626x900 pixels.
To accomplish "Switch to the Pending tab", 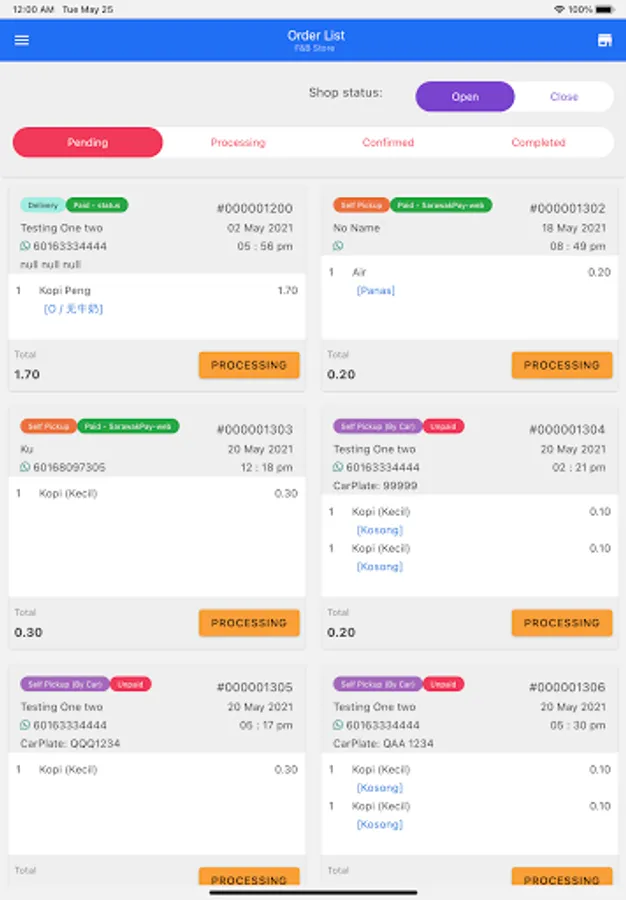I will point(88,142).
